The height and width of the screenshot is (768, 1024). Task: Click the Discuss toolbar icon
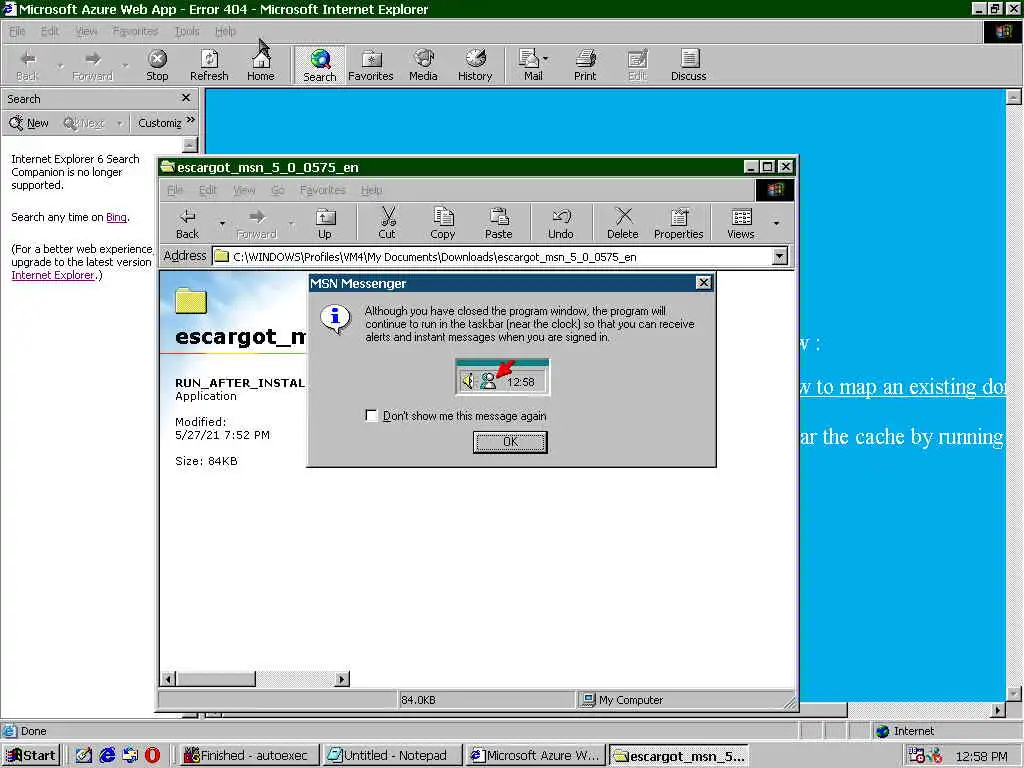(x=688, y=65)
